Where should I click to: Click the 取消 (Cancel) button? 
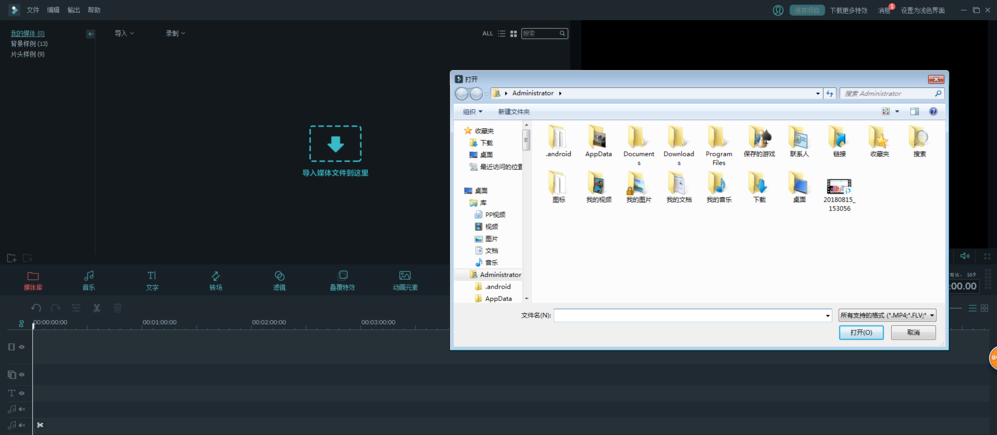point(913,332)
